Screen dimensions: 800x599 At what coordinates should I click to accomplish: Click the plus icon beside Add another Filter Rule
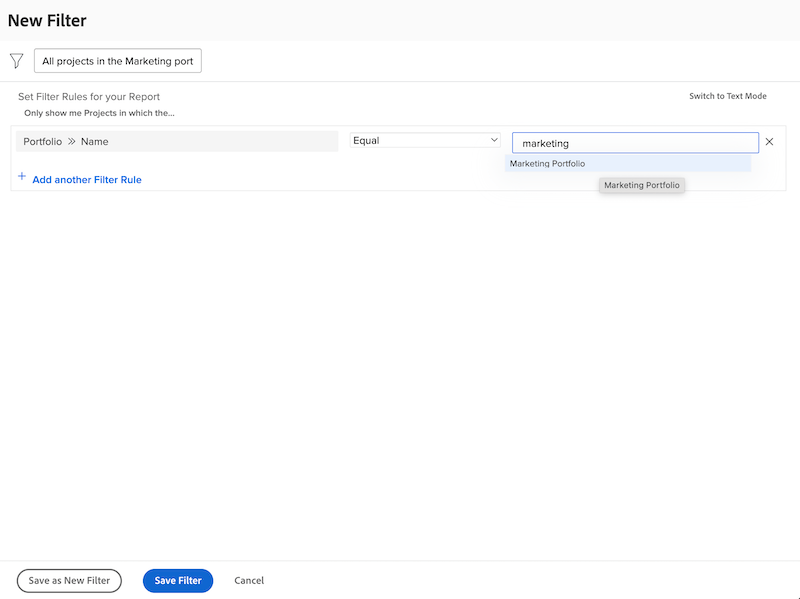22,176
